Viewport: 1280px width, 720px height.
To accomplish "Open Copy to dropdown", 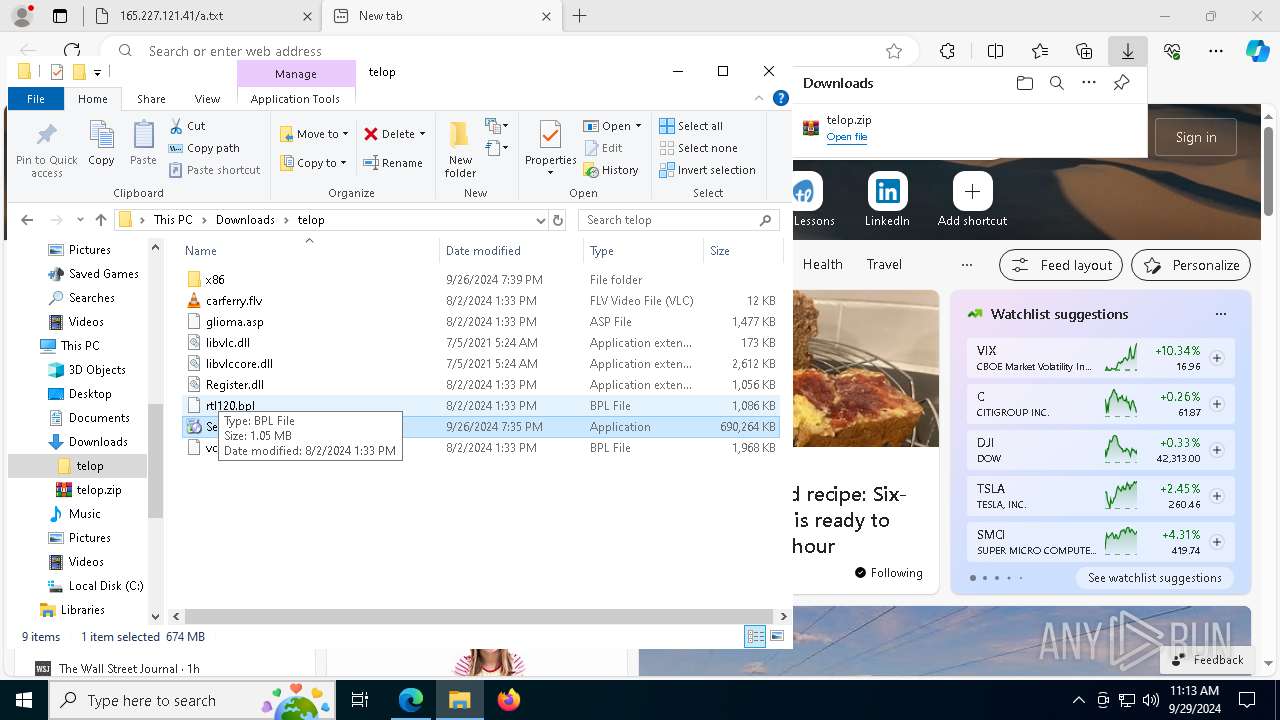I will [x=313, y=163].
